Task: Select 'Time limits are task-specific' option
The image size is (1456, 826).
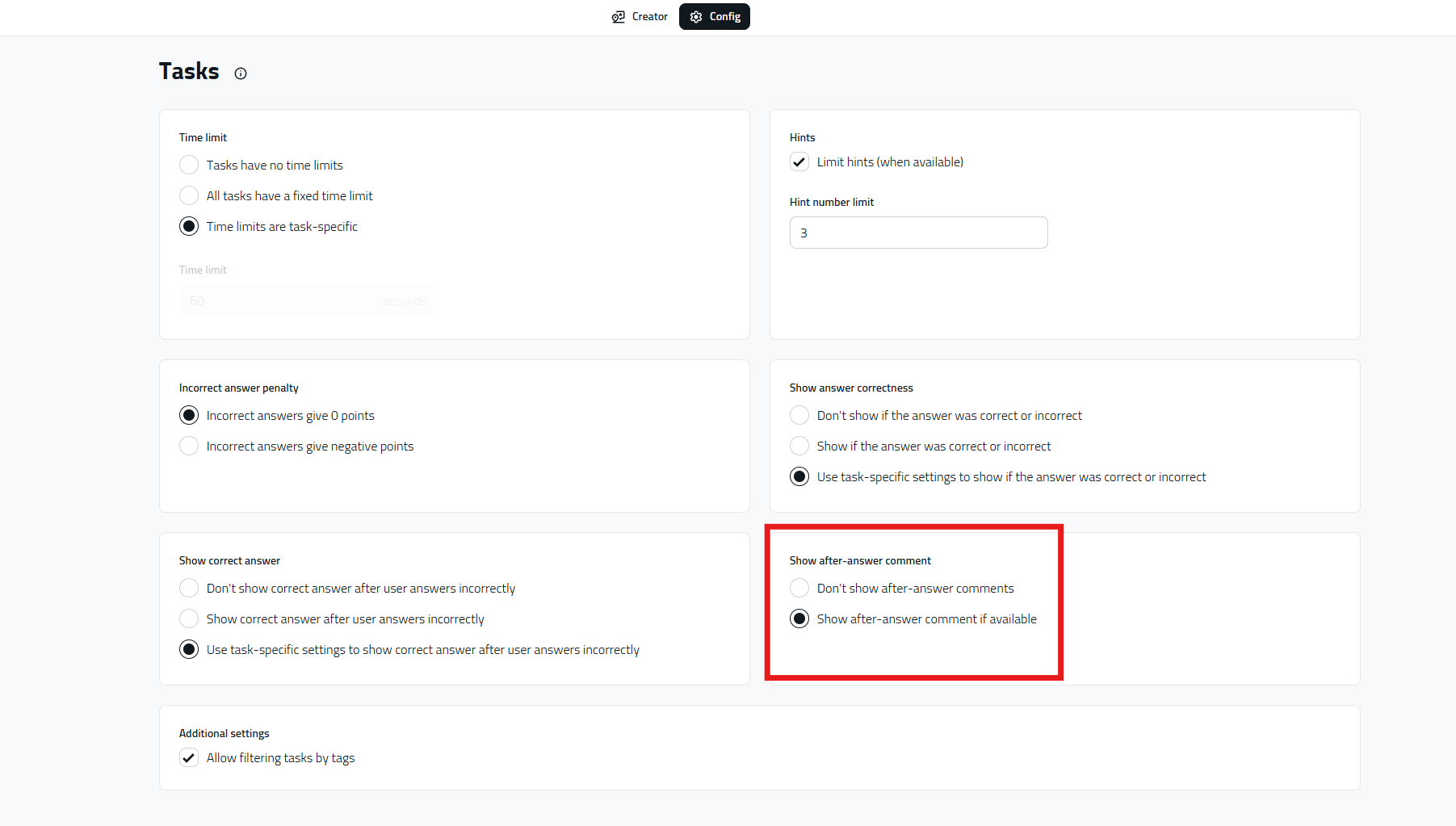Action: tap(189, 227)
